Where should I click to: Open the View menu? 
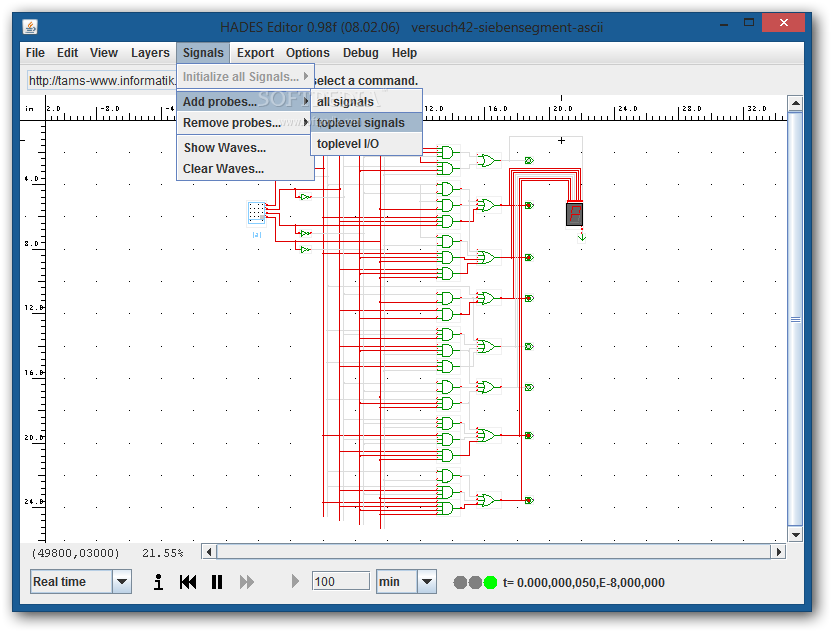[103, 53]
